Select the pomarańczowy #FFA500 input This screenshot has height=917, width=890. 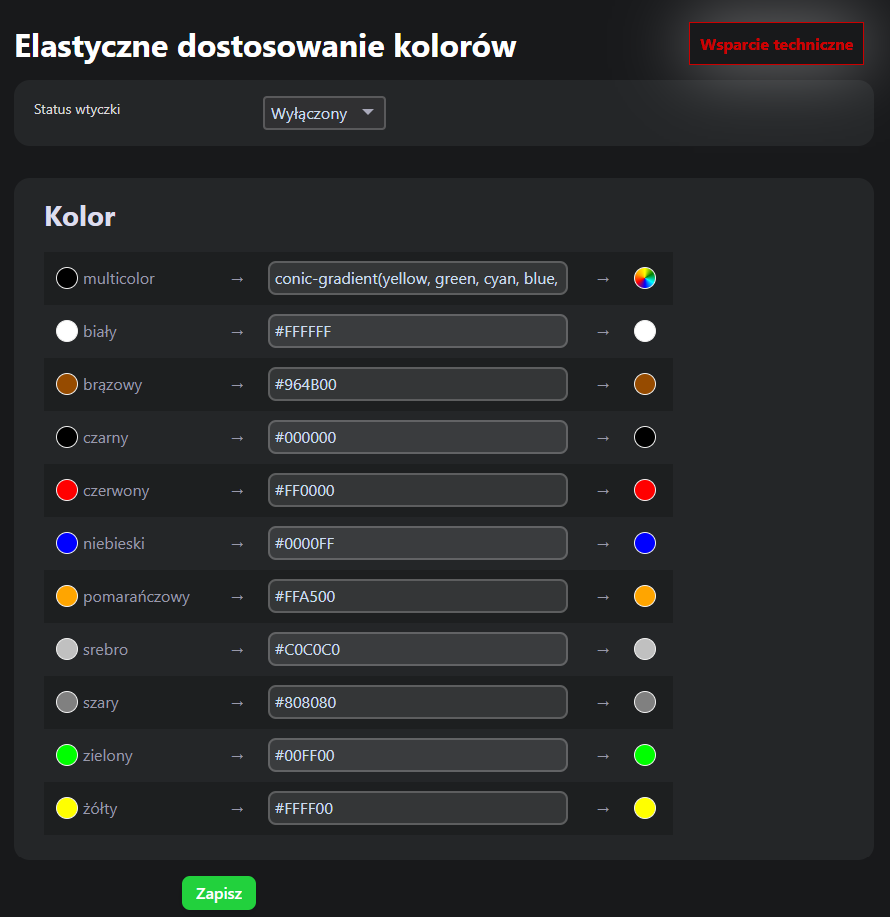tap(417, 596)
